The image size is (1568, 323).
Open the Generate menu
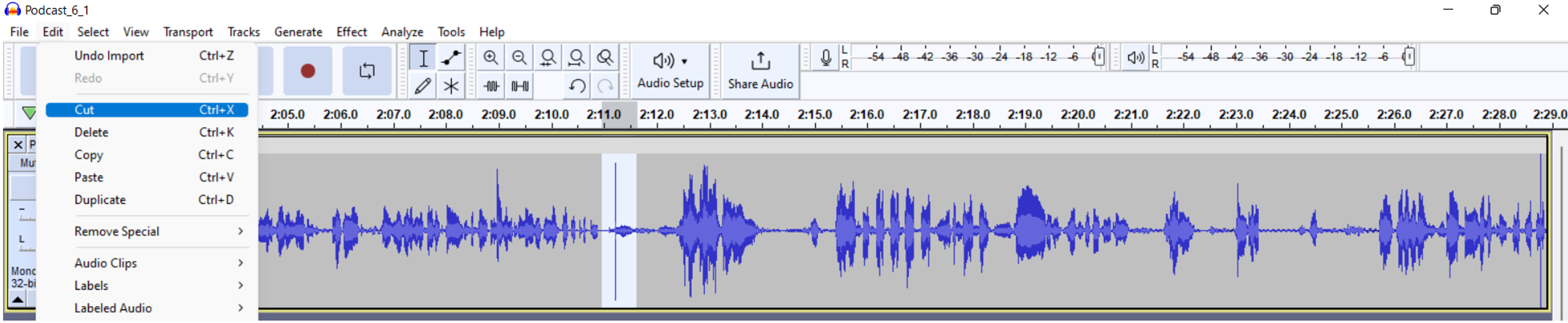(x=298, y=32)
